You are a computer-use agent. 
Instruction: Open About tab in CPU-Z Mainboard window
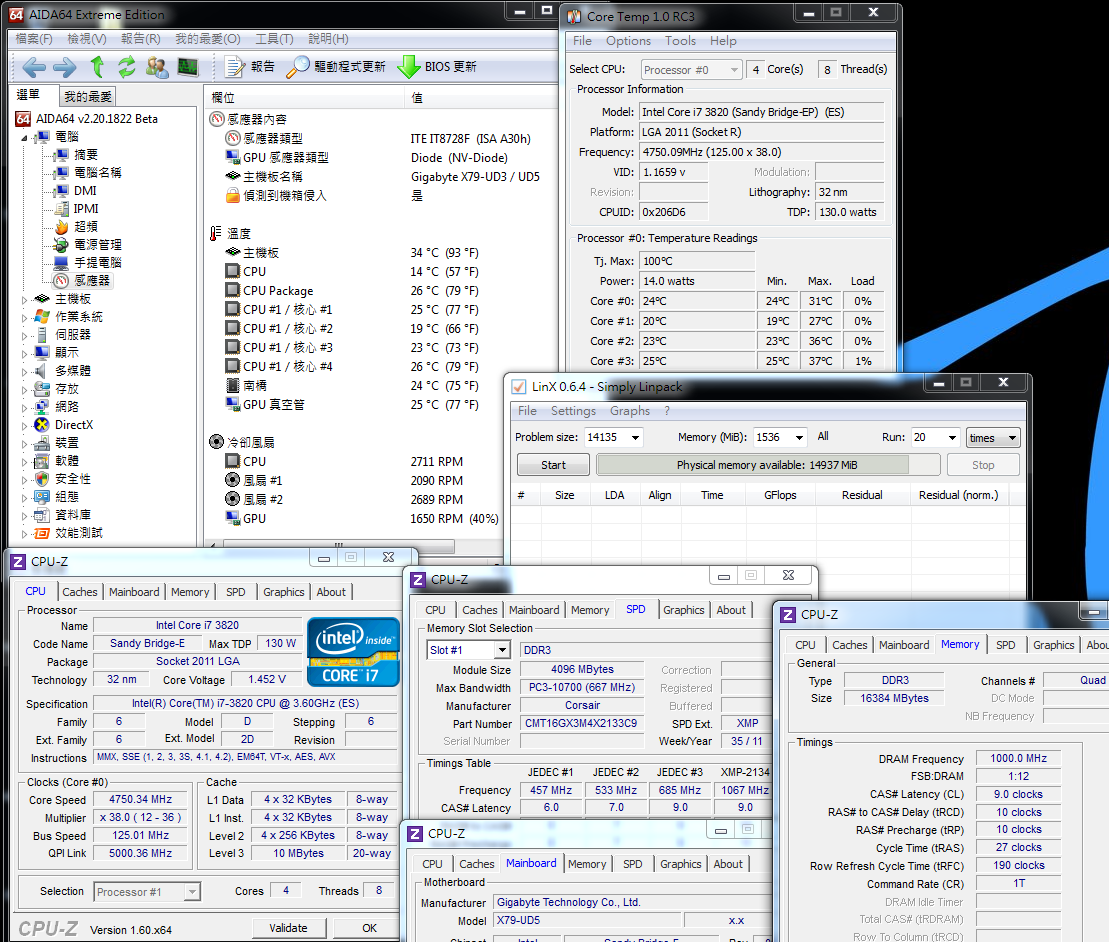pyautogui.click(x=728, y=864)
